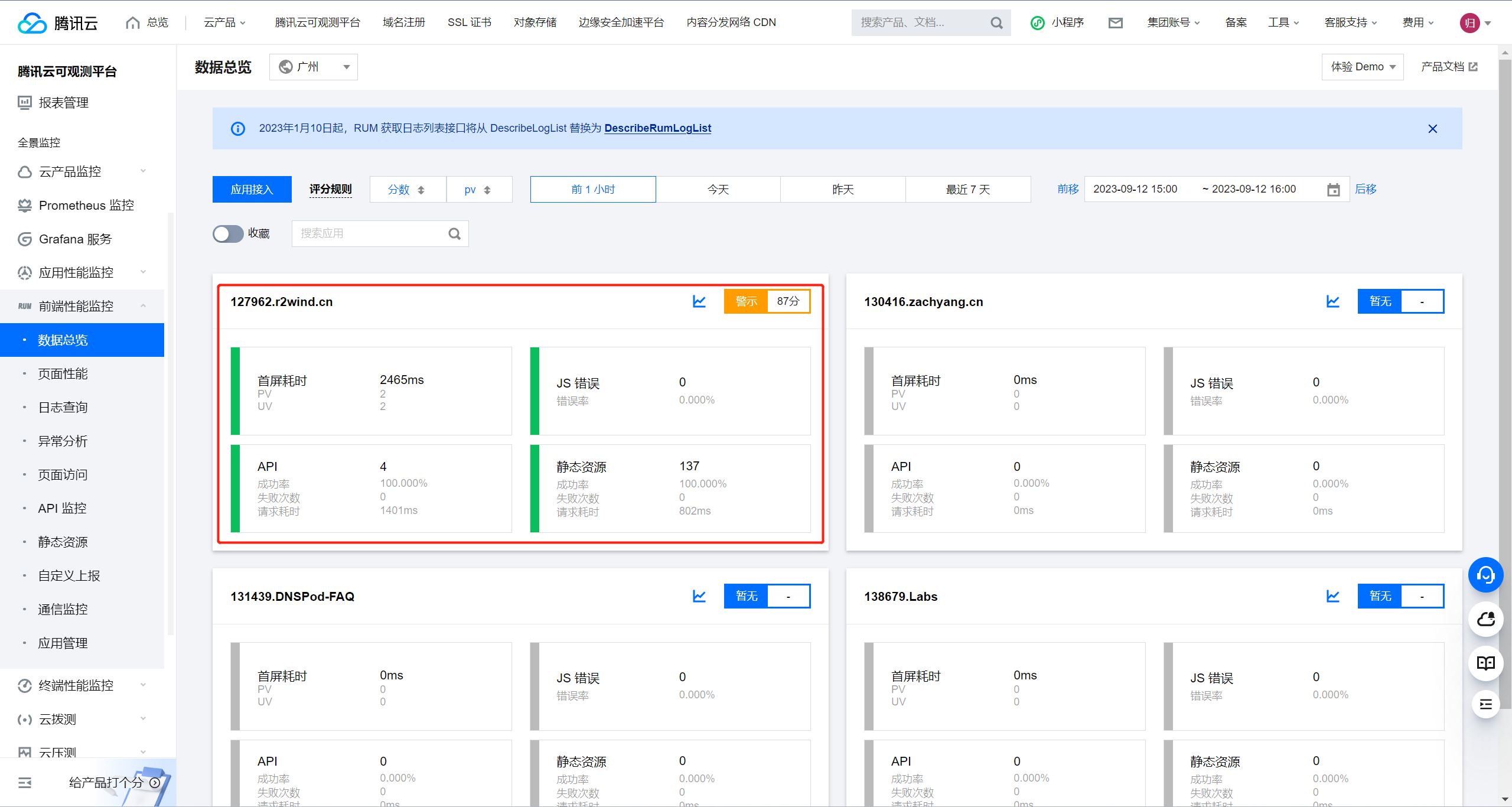Screen dimensions: 1512x807
Task: Open the 评分规则 link
Action: tap(331, 189)
